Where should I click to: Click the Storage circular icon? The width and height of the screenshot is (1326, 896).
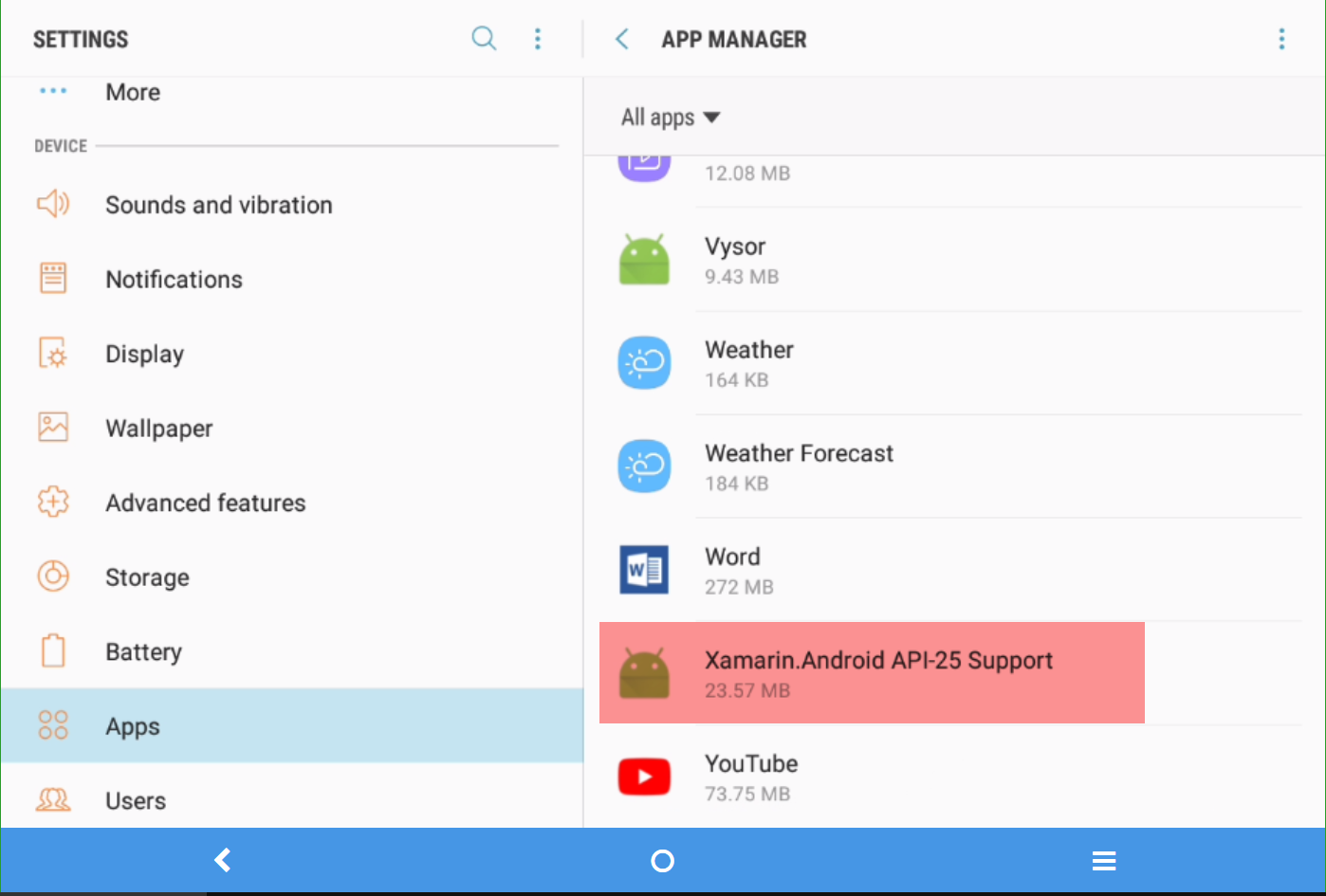click(53, 576)
